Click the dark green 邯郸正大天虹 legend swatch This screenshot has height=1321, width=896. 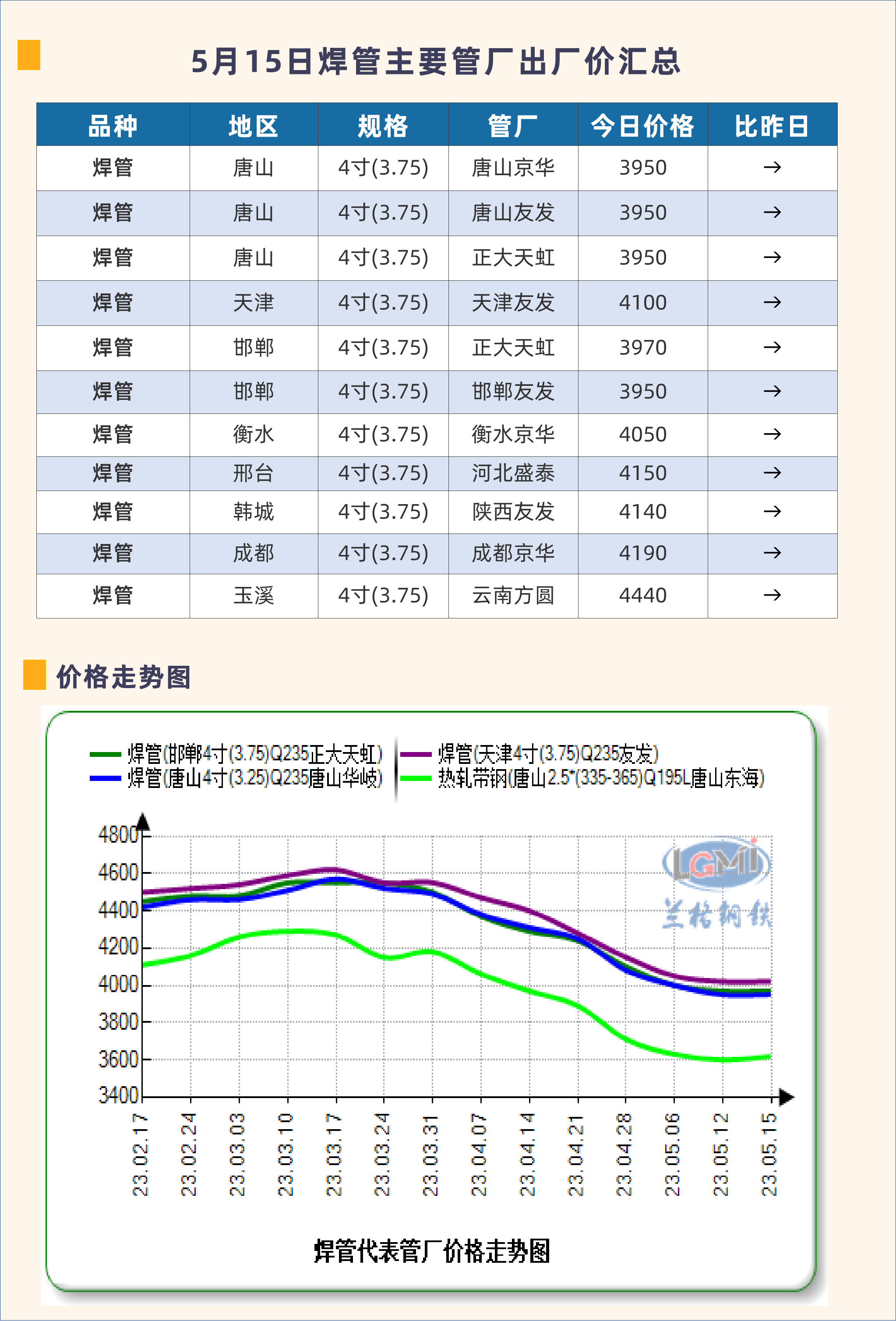(106, 755)
